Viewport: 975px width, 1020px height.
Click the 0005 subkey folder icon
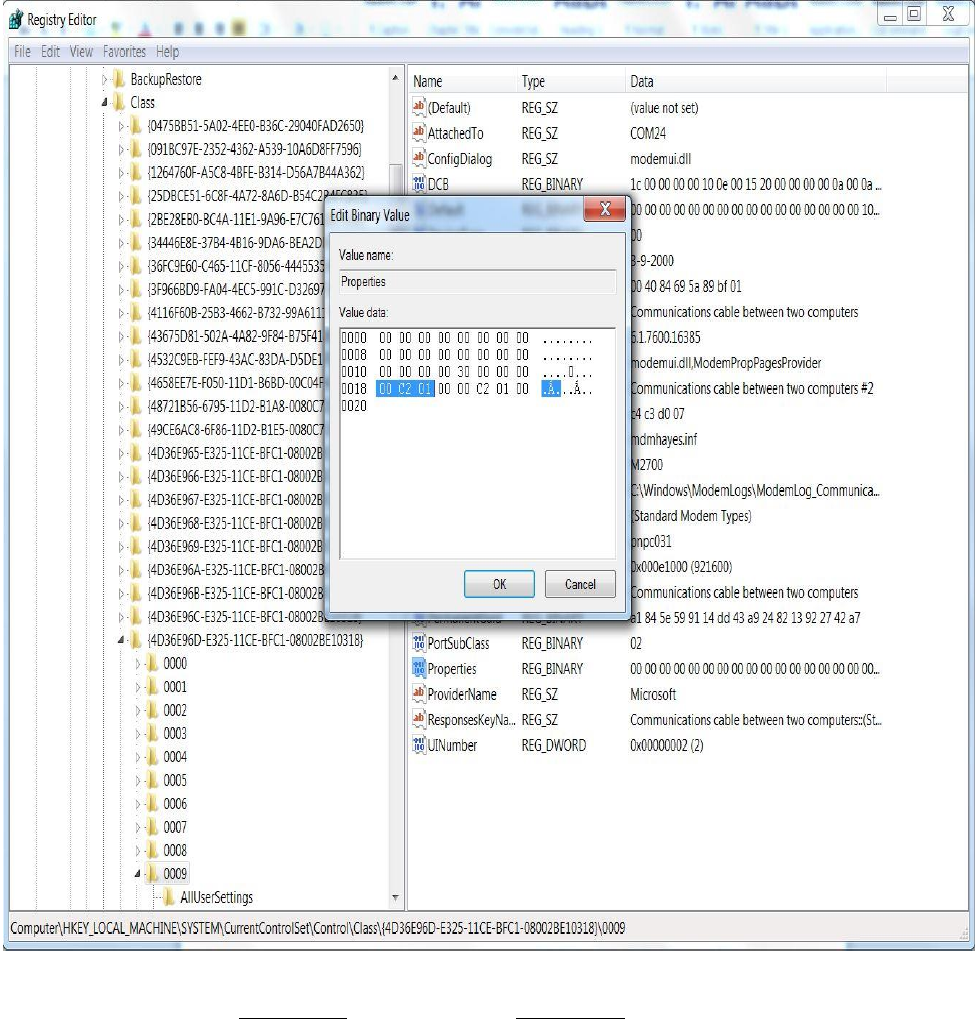[x=152, y=780]
